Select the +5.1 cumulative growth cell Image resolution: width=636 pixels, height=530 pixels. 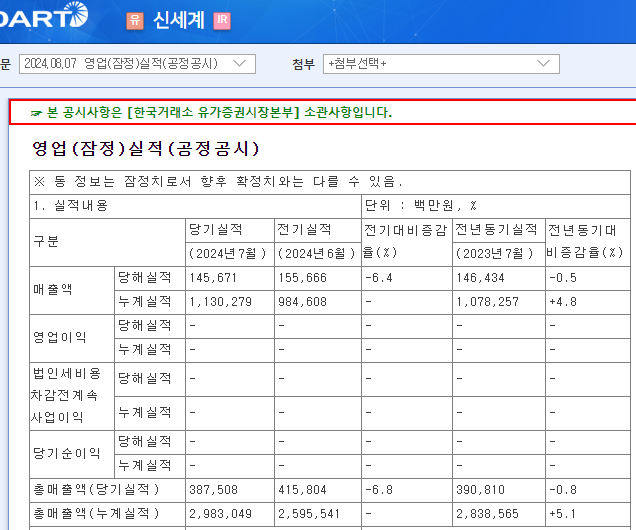588,514
